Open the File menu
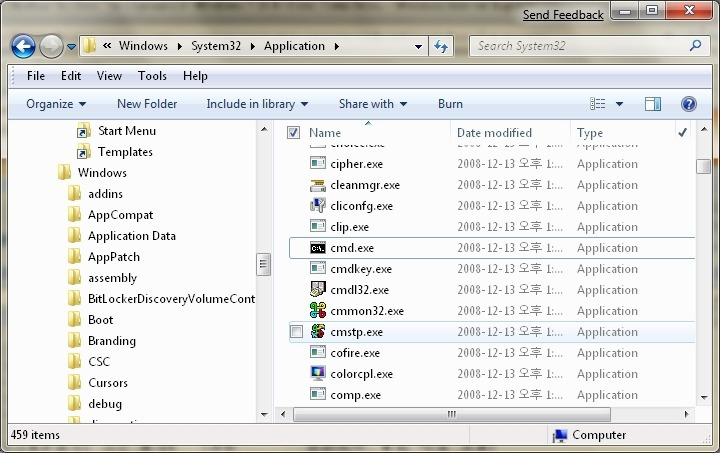Screen dimensions: 720x453 (x=36, y=76)
